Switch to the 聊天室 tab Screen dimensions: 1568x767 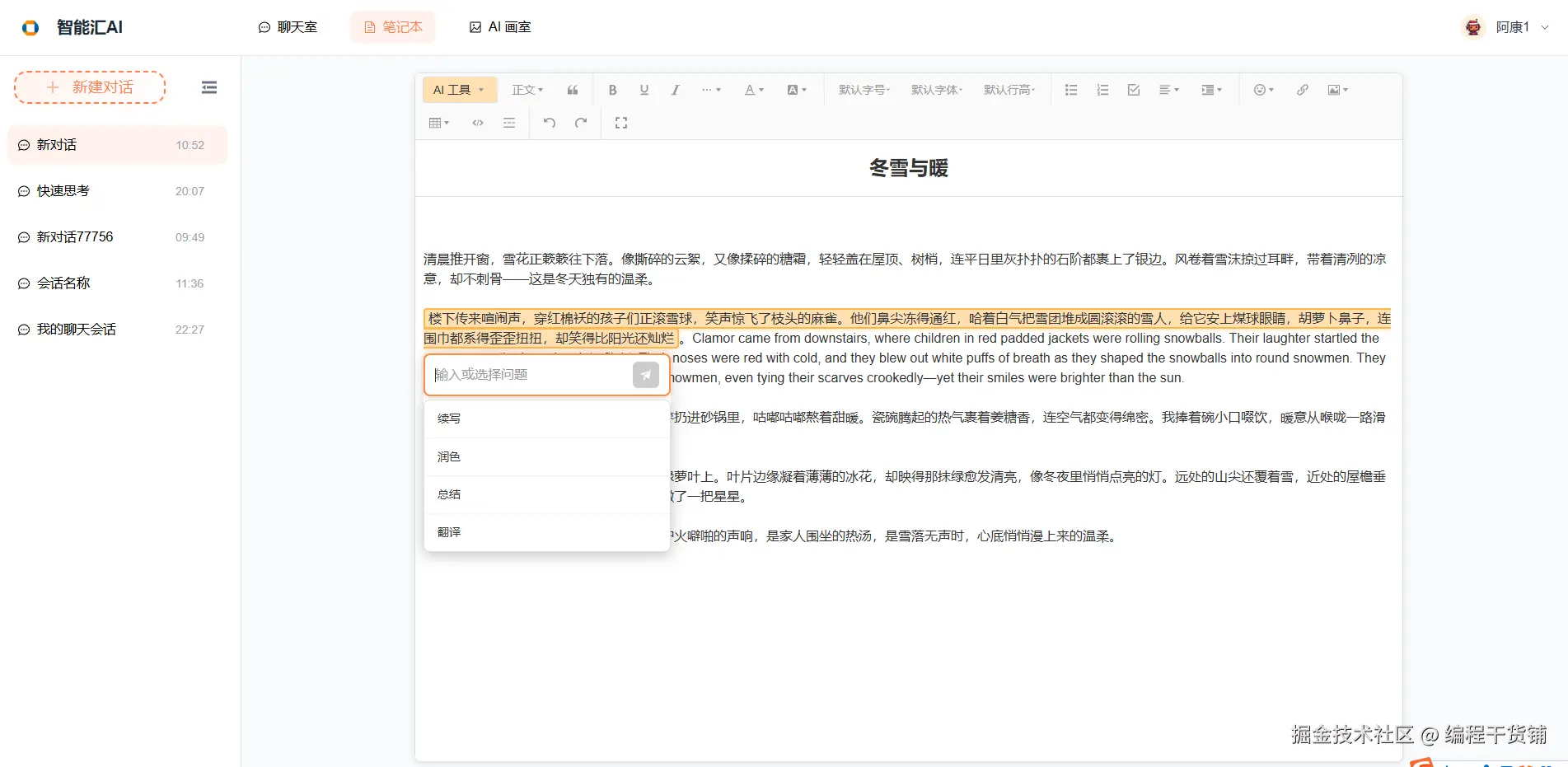click(288, 26)
